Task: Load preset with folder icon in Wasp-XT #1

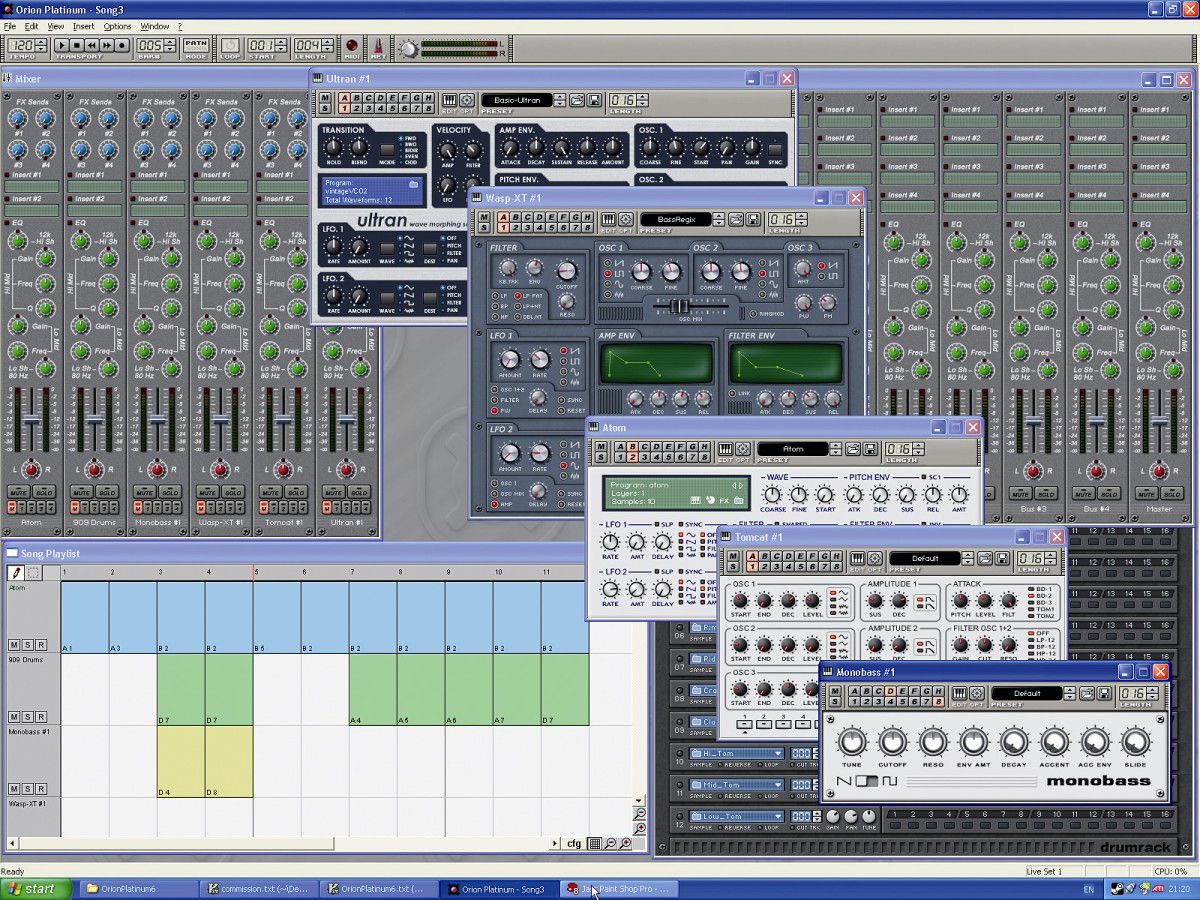Action: point(736,219)
